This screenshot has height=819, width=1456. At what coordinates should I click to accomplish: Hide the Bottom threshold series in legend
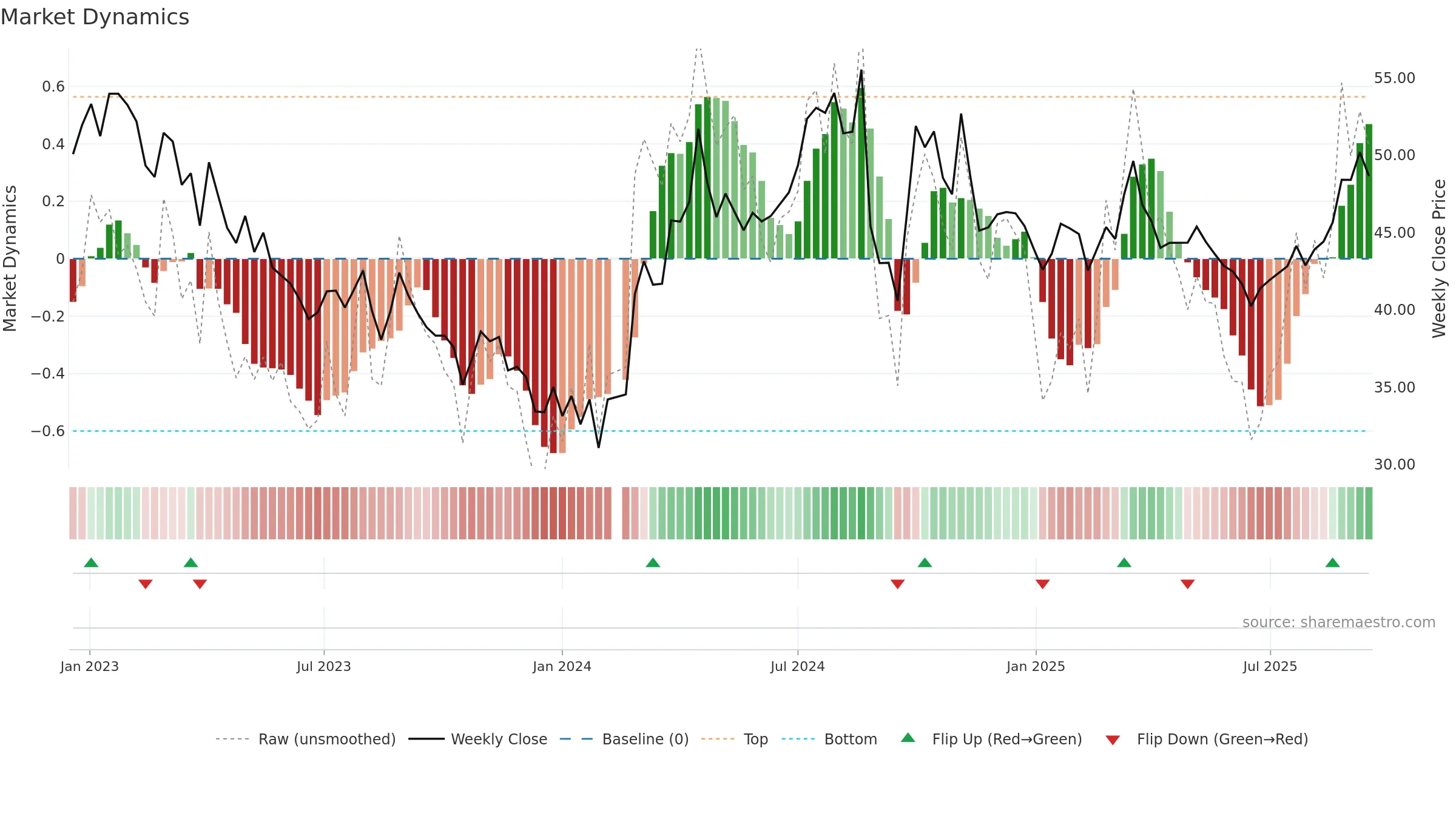pos(829,739)
